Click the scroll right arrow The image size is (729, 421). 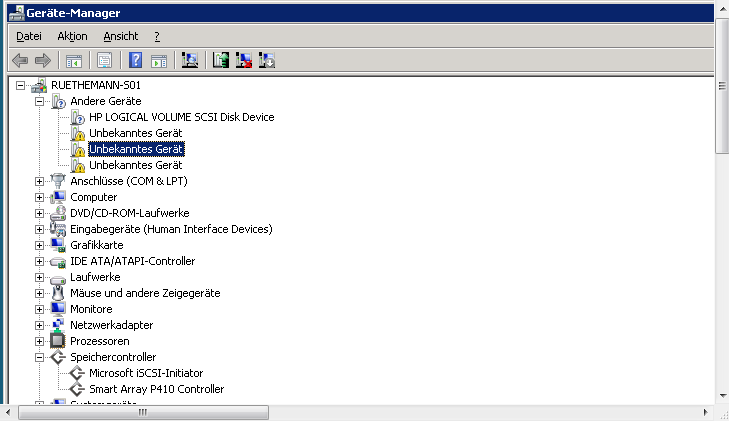coord(706,413)
